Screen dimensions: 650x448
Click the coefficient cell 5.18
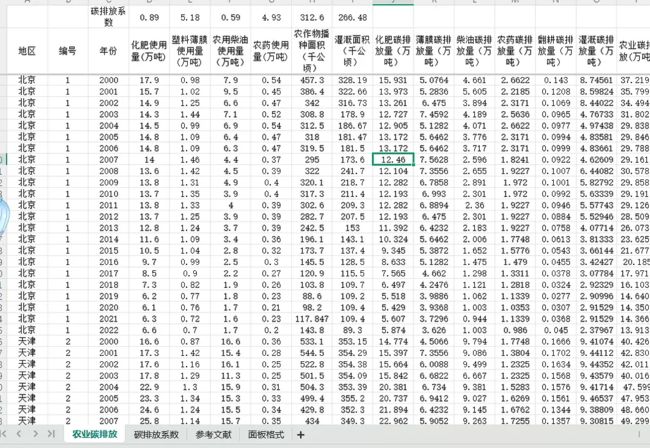pyautogui.click(x=189, y=17)
